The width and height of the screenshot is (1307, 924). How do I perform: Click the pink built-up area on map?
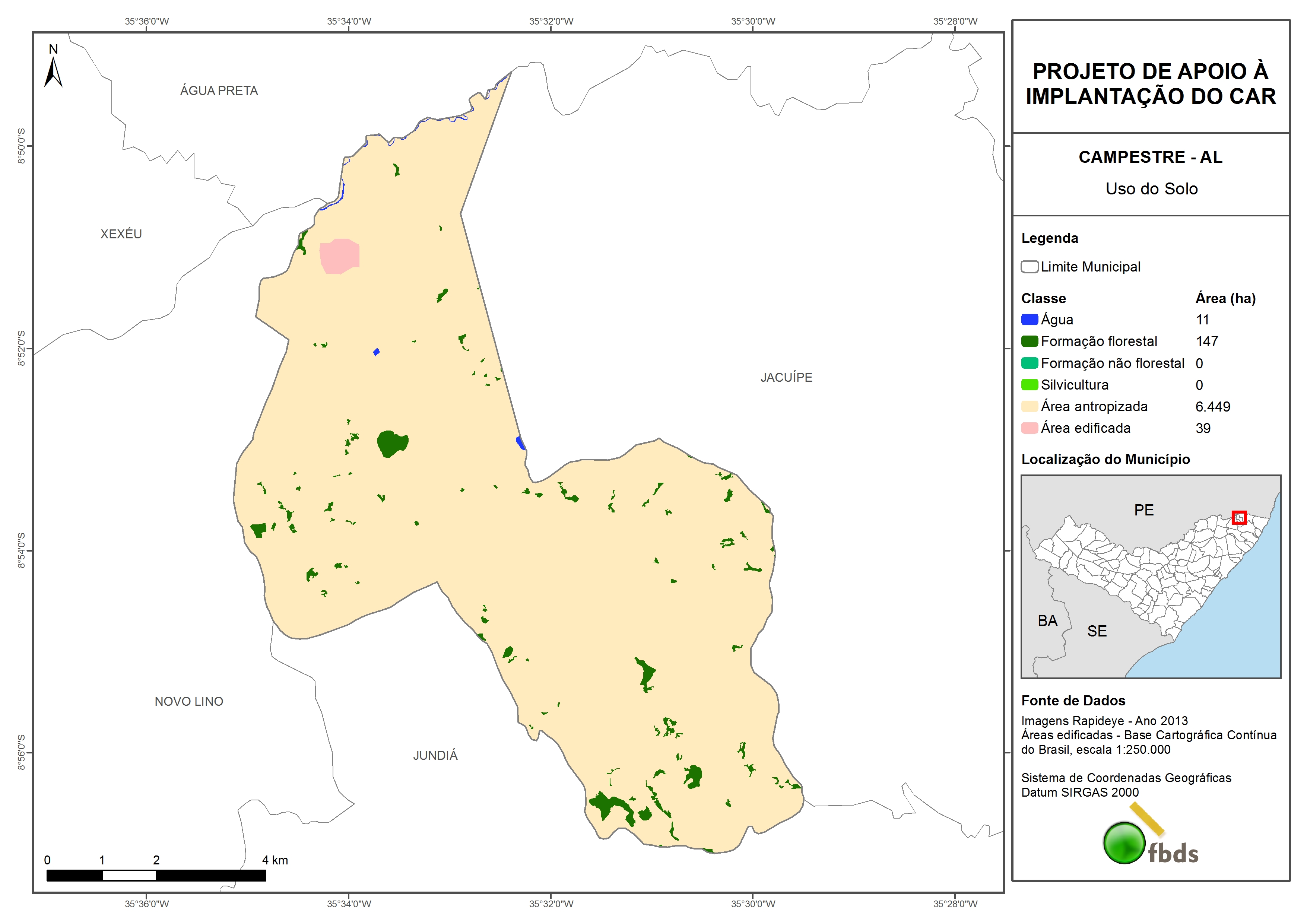(339, 256)
